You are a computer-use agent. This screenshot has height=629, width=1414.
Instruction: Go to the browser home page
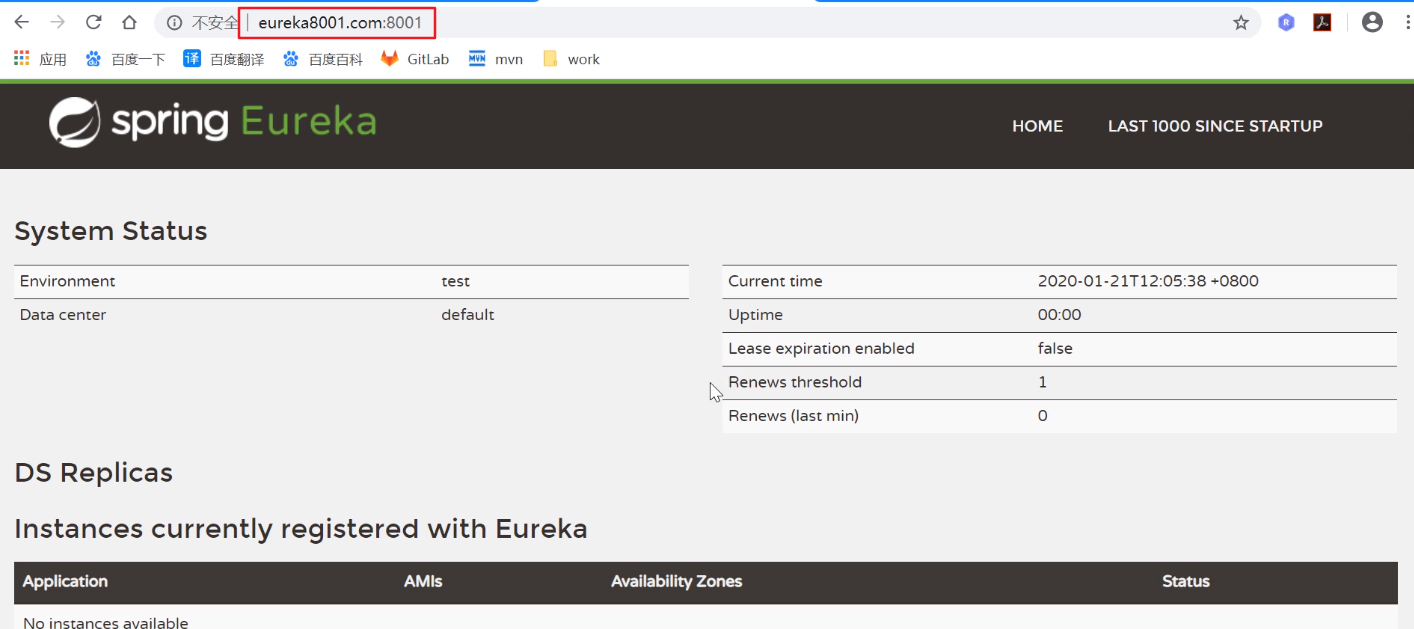click(129, 22)
